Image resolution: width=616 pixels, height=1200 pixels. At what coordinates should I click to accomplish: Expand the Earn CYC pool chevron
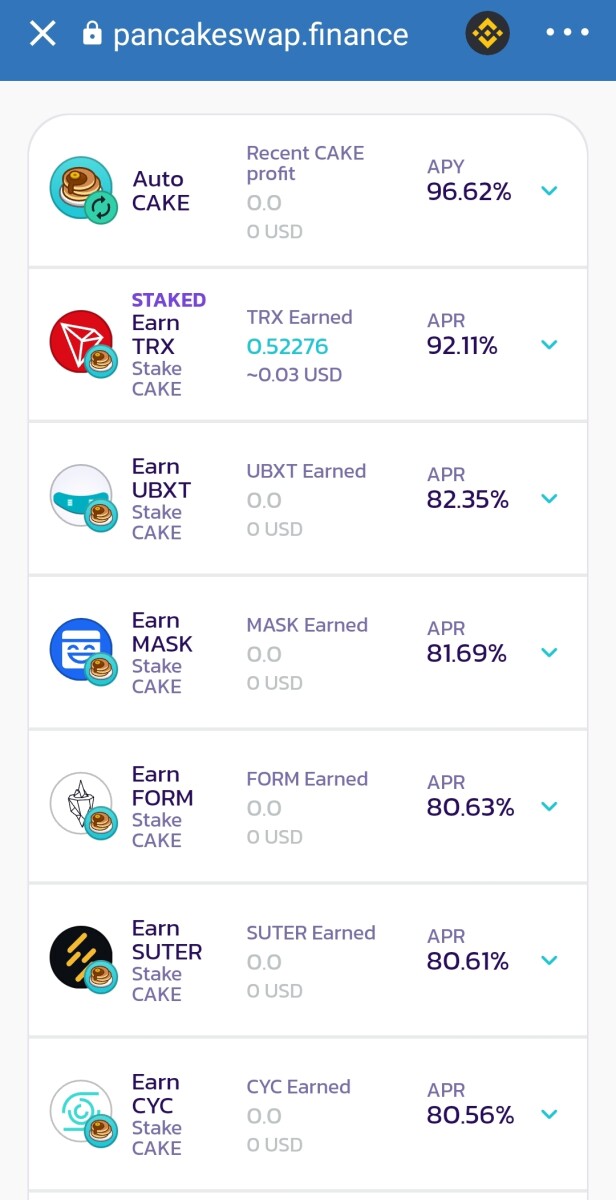549,1115
